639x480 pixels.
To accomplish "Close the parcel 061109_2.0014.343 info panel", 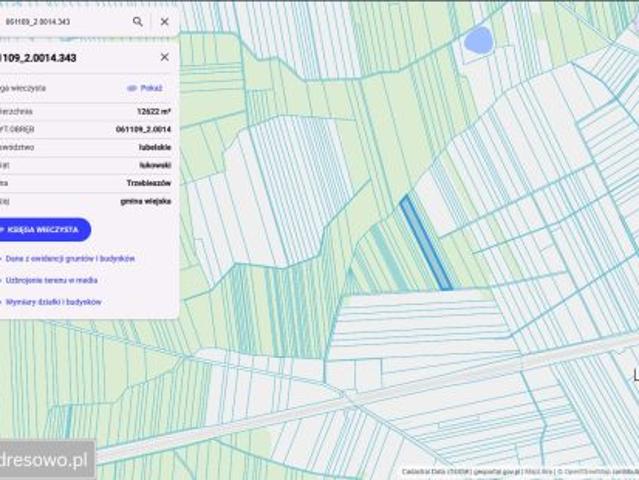I will [x=165, y=57].
